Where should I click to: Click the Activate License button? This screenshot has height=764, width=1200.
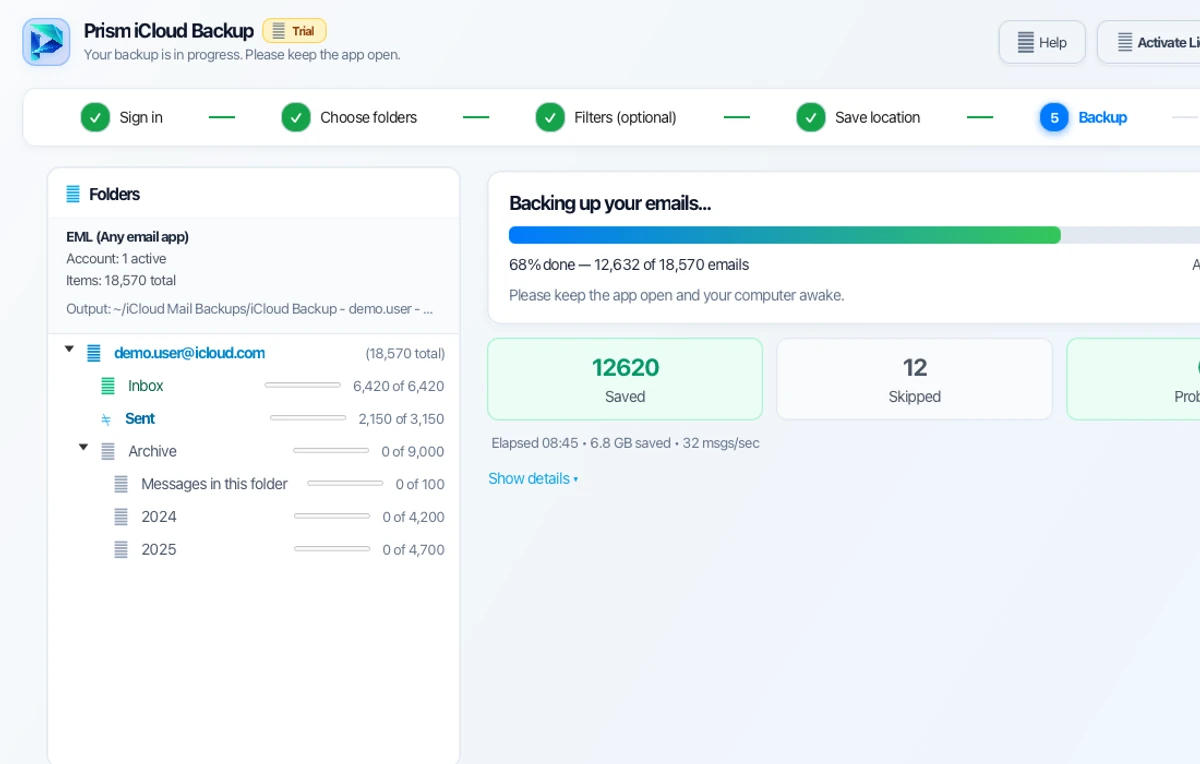(1150, 42)
